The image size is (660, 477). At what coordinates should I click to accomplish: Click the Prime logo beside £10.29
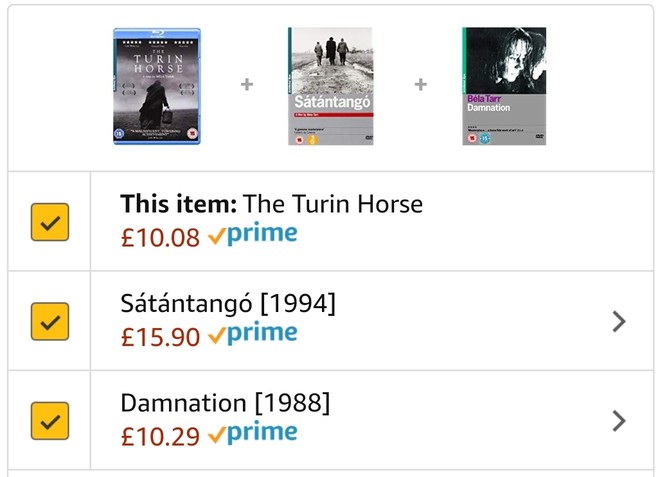coord(253,436)
